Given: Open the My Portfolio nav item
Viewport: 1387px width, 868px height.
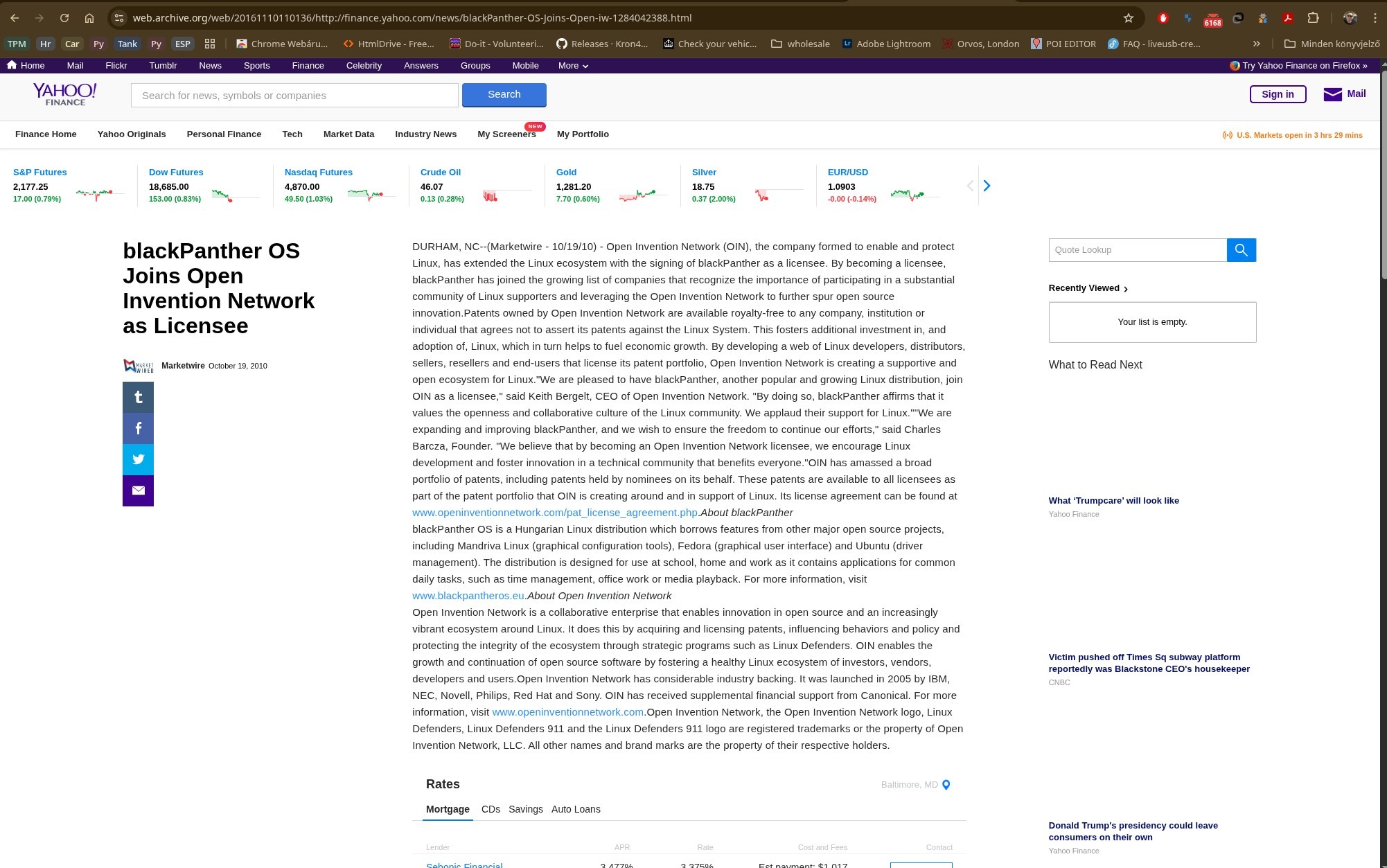Looking at the screenshot, I should [583, 134].
